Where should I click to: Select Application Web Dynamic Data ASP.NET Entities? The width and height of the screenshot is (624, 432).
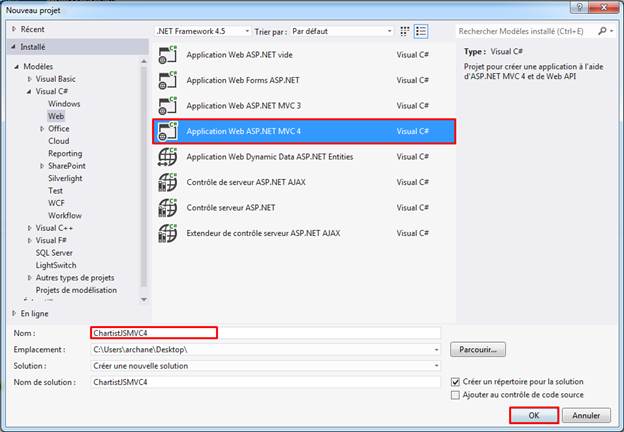tap(304, 157)
